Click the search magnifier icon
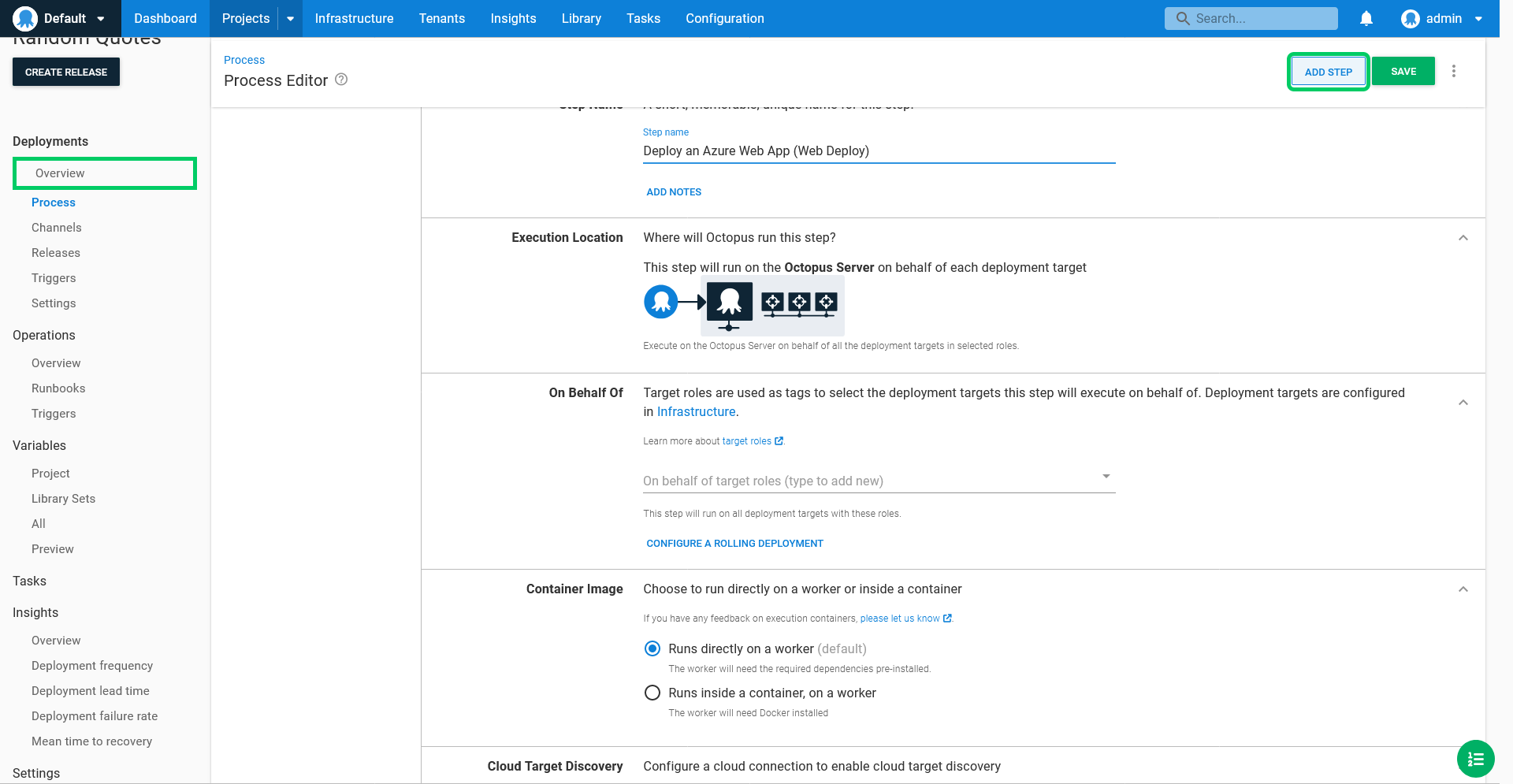Viewport: 1513px width, 784px height. [x=1182, y=18]
